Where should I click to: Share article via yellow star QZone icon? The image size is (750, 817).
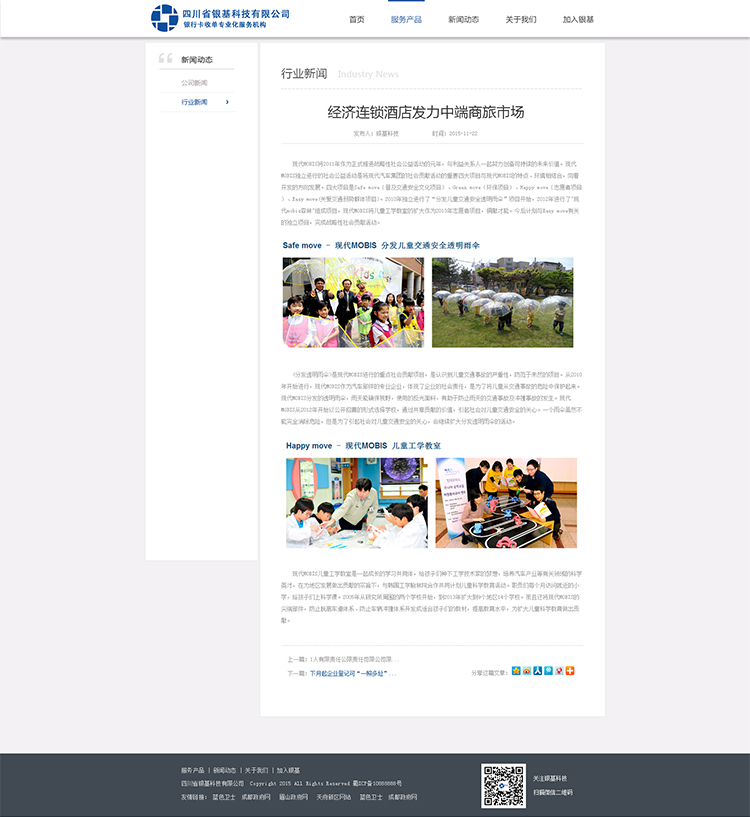click(x=516, y=671)
